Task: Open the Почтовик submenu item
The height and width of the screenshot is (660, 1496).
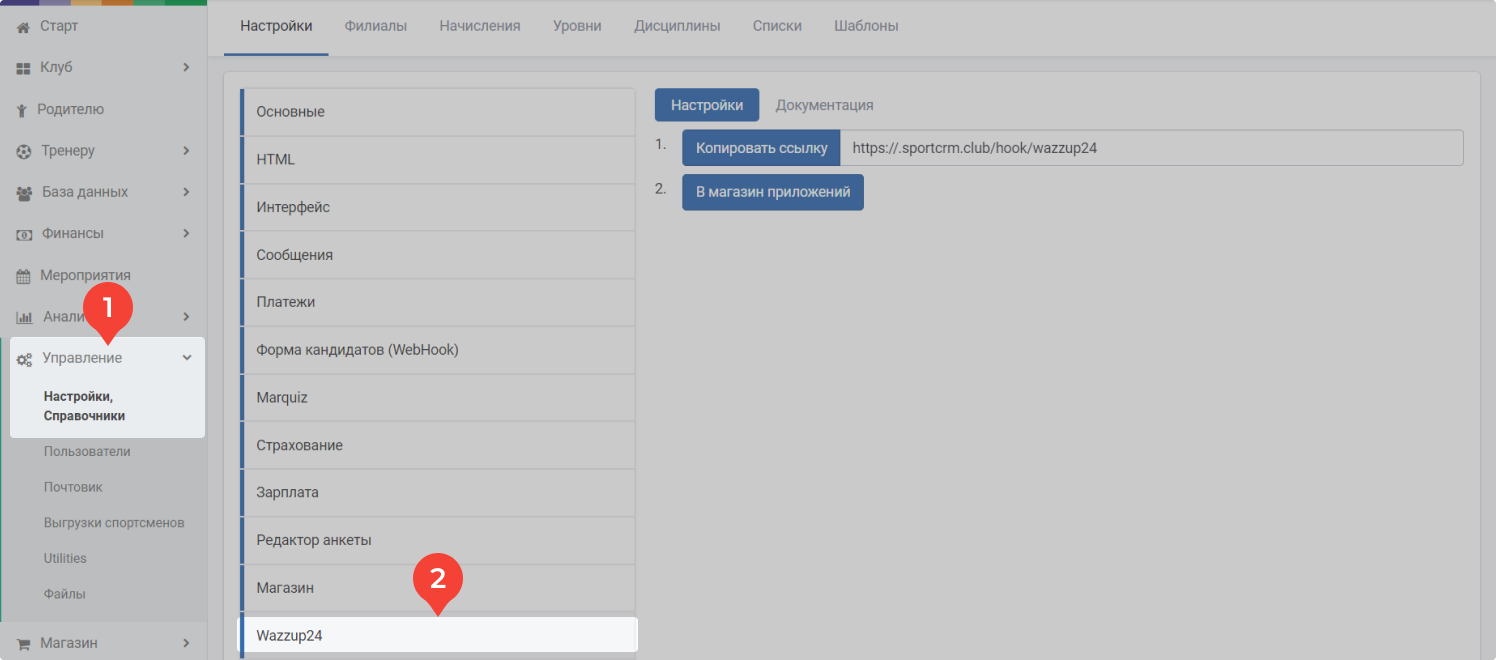Action: coord(73,487)
